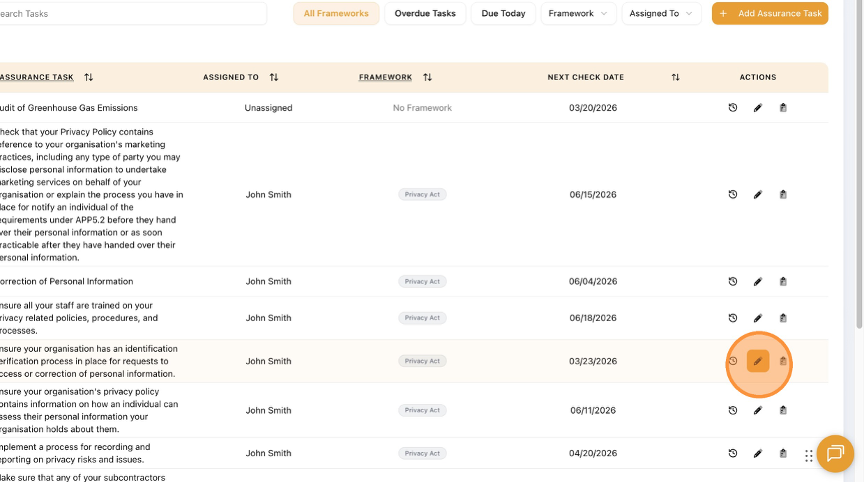Open the chat widget bubble

832,453
